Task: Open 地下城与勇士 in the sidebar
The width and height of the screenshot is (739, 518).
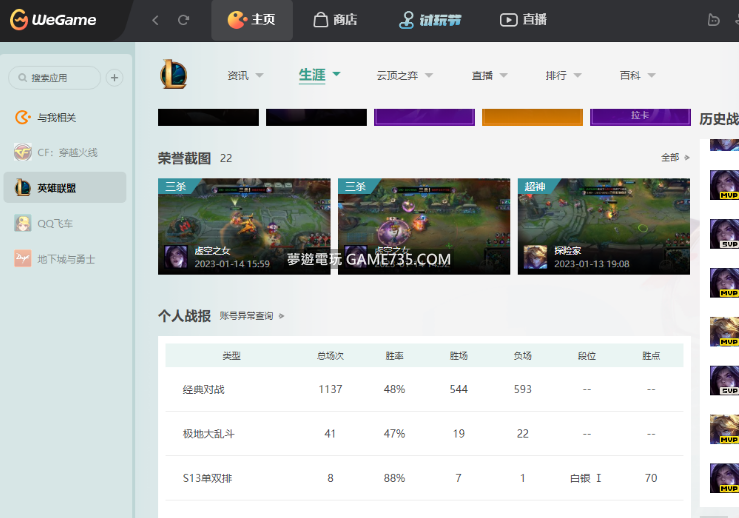Action: click(x=65, y=259)
